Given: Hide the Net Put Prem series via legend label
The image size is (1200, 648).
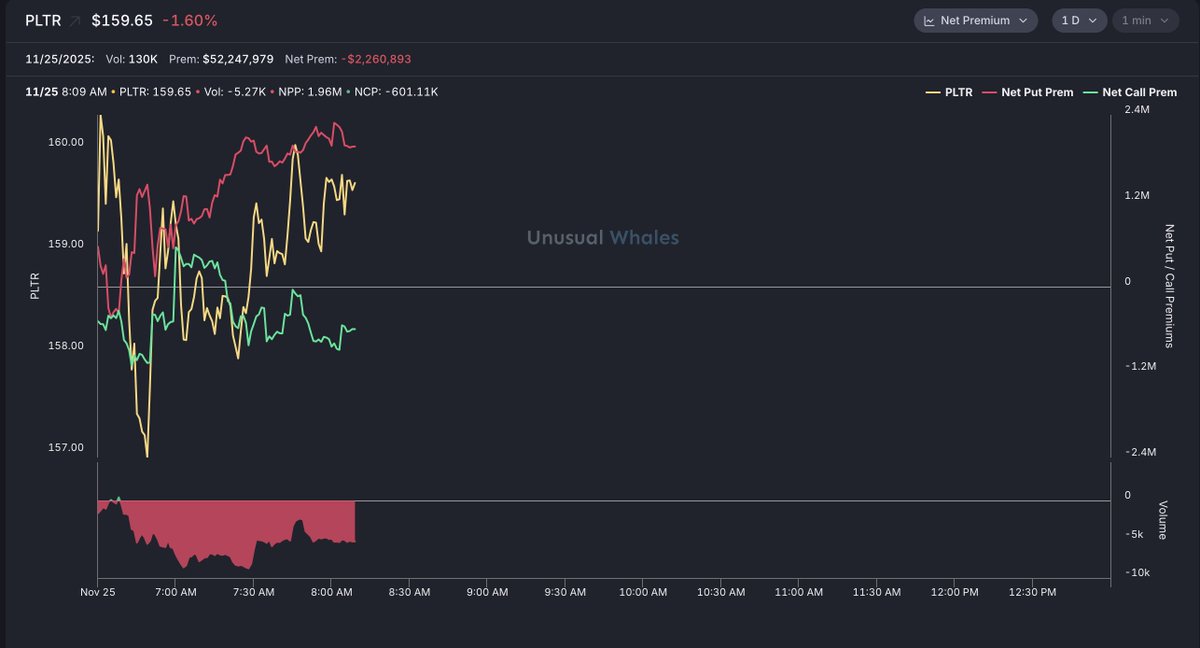Looking at the screenshot, I should tap(1037, 92).
